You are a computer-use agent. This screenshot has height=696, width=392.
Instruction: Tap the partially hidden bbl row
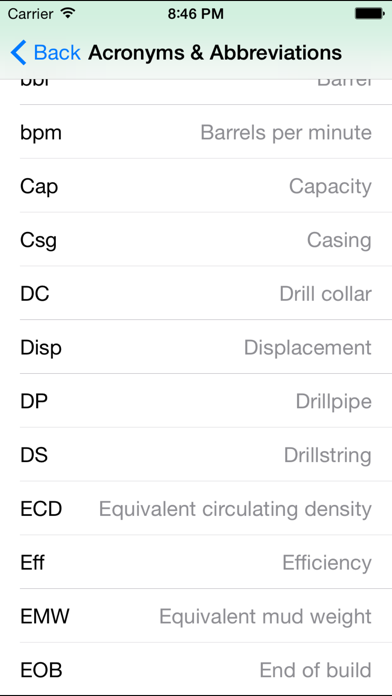[196, 92]
